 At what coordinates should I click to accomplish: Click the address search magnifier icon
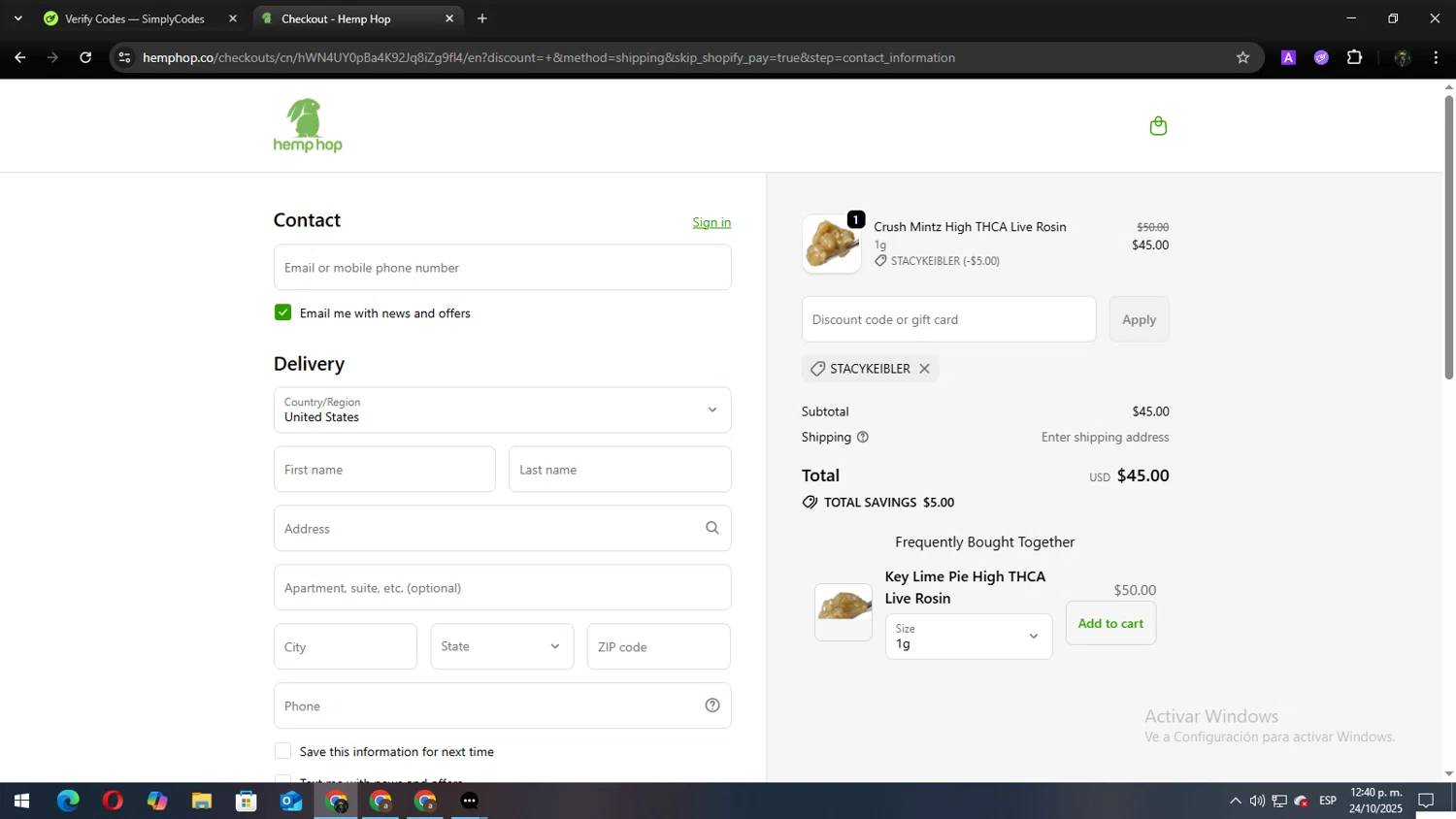click(x=712, y=528)
